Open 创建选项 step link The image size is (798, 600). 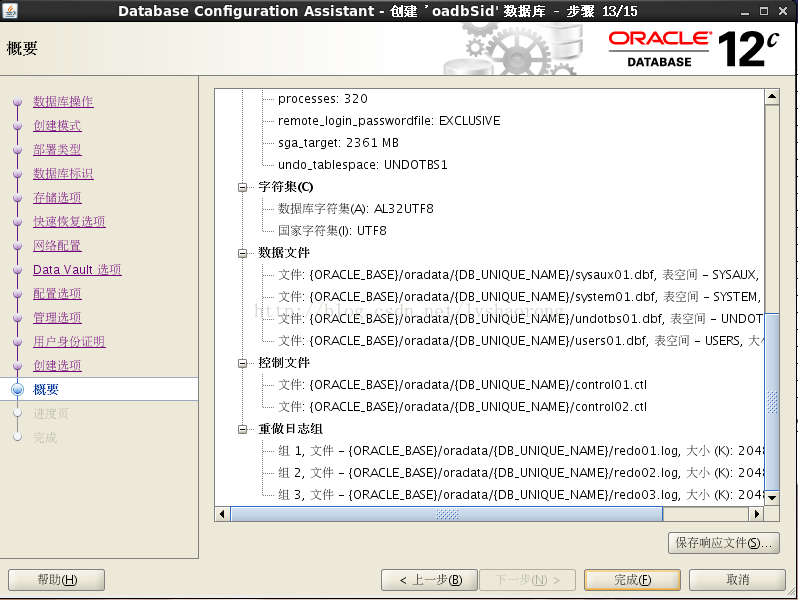57,365
